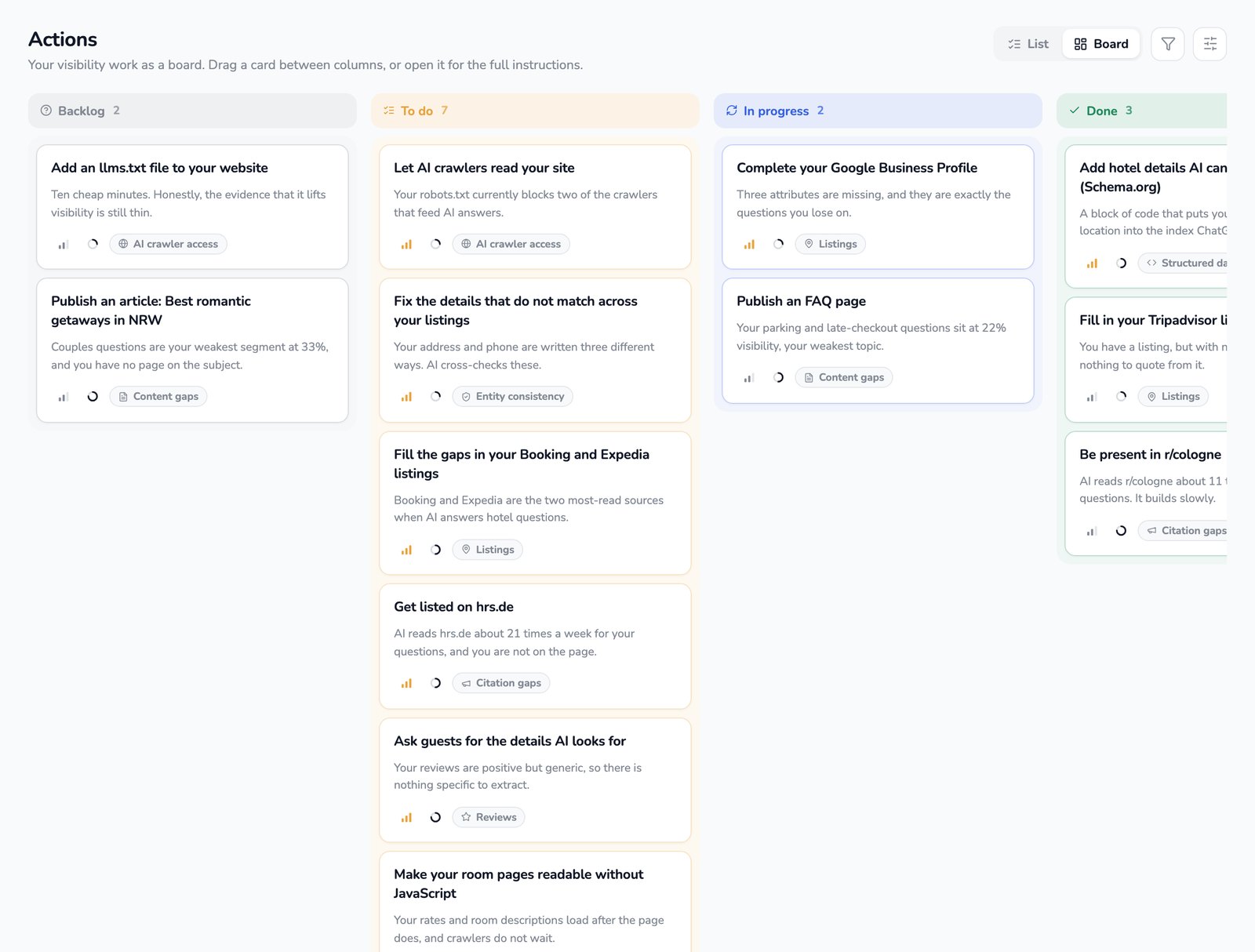Open Get listed on hrs.de card
Image resolution: width=1255 pixels, height=952 pixels.
pos(535,646)
